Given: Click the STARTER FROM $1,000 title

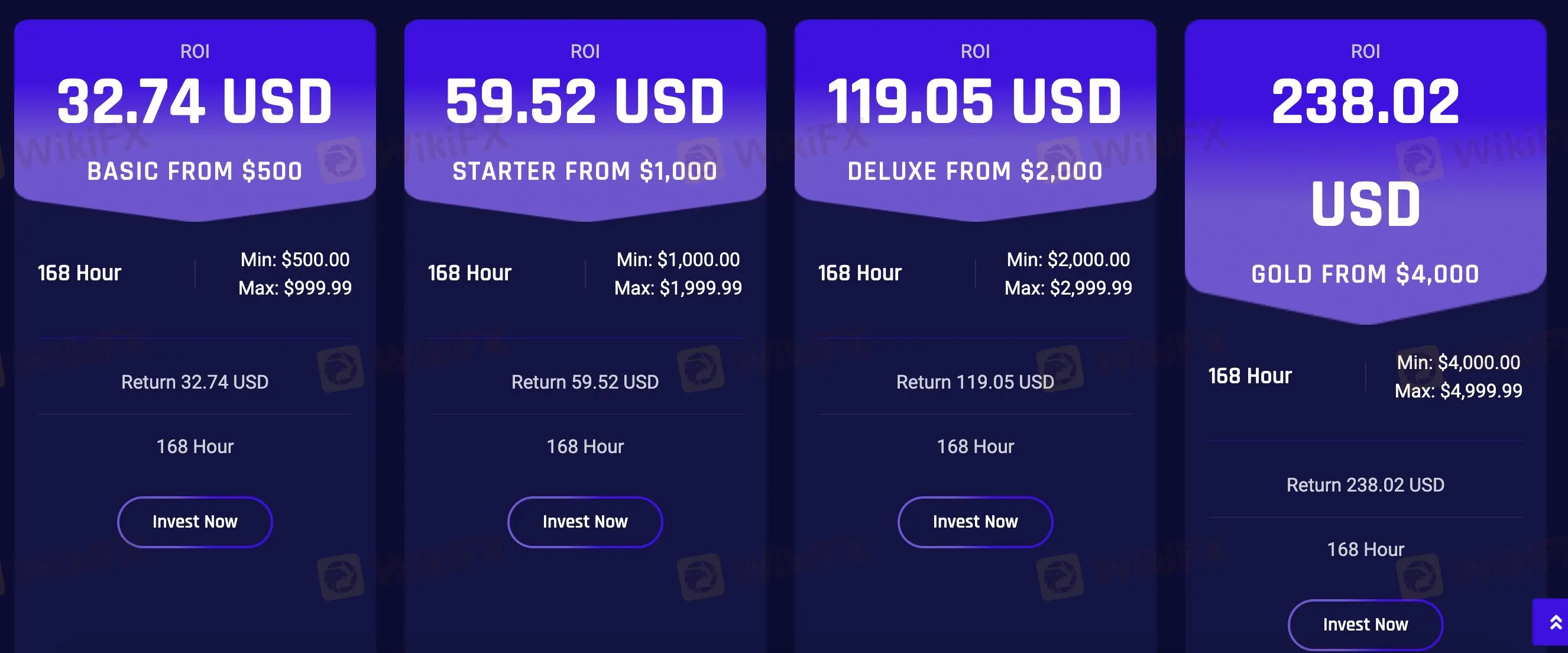Looking at the screenshot, I should coord(585,172).
